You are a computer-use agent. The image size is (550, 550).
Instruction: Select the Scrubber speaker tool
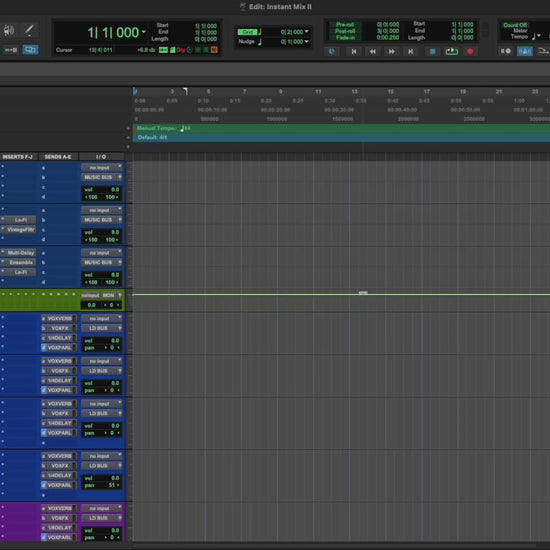coord(8,31)
